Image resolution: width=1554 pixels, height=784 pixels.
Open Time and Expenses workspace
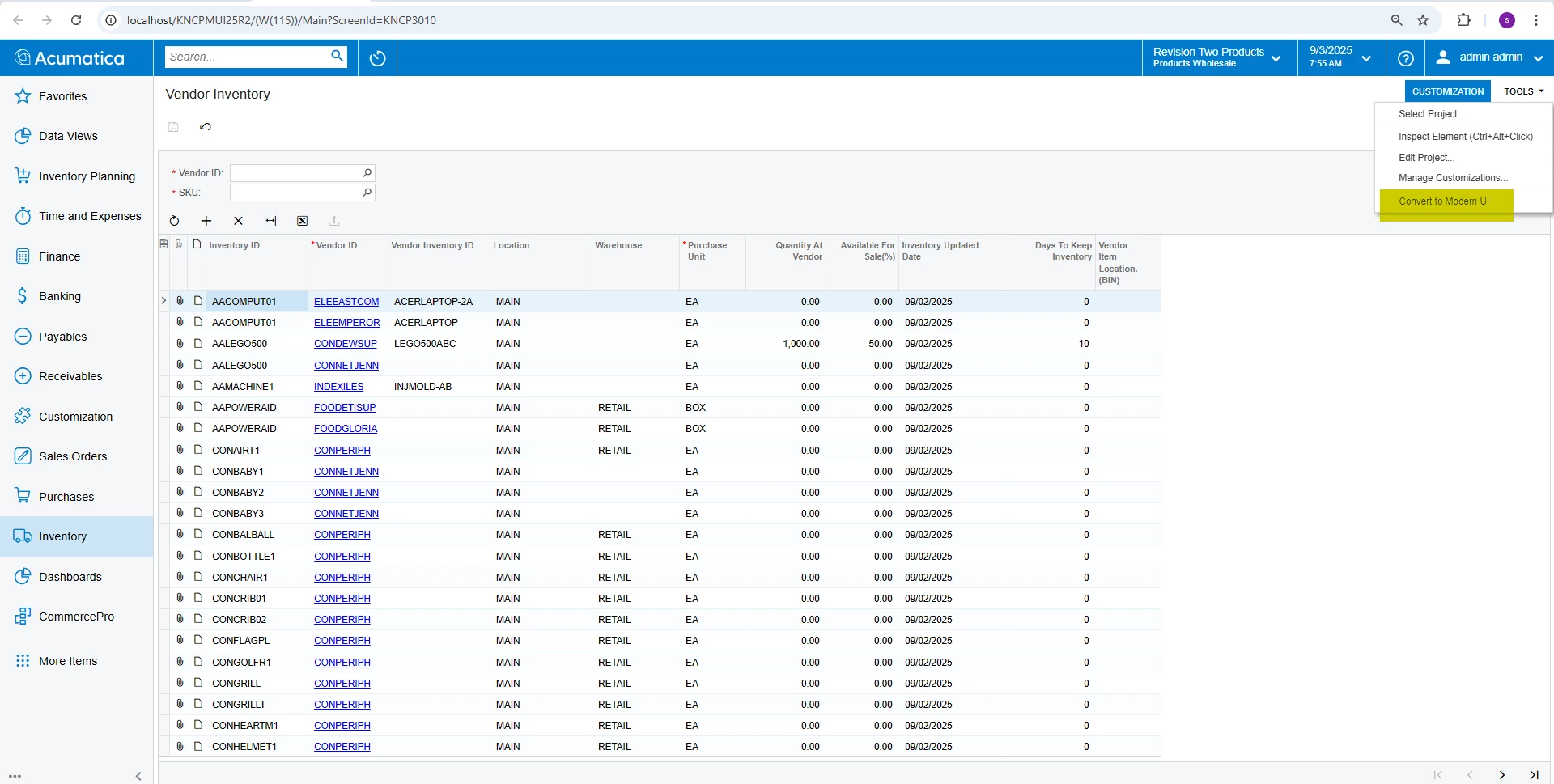76,216
